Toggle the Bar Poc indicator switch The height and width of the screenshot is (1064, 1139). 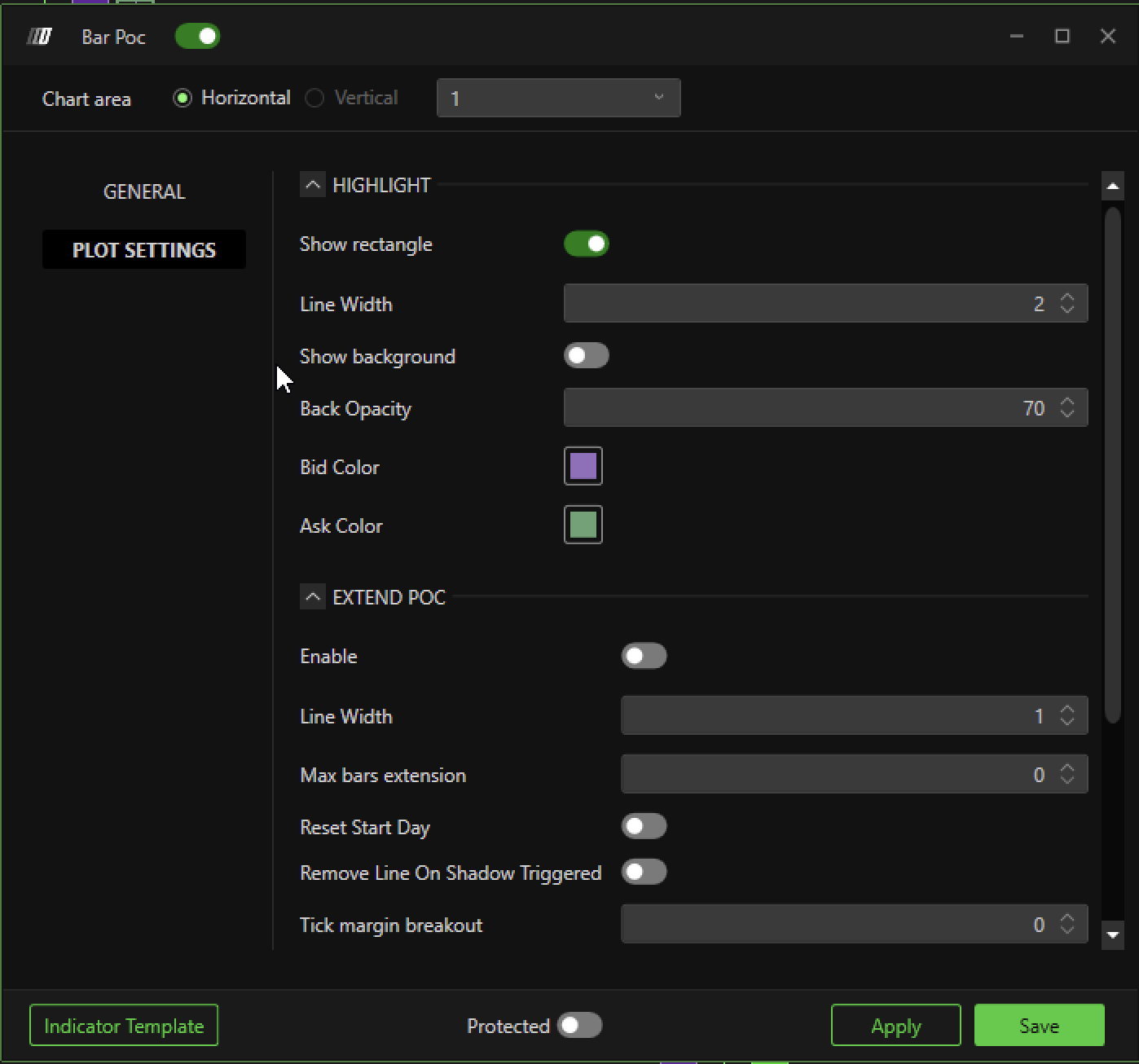pos(197,37)
